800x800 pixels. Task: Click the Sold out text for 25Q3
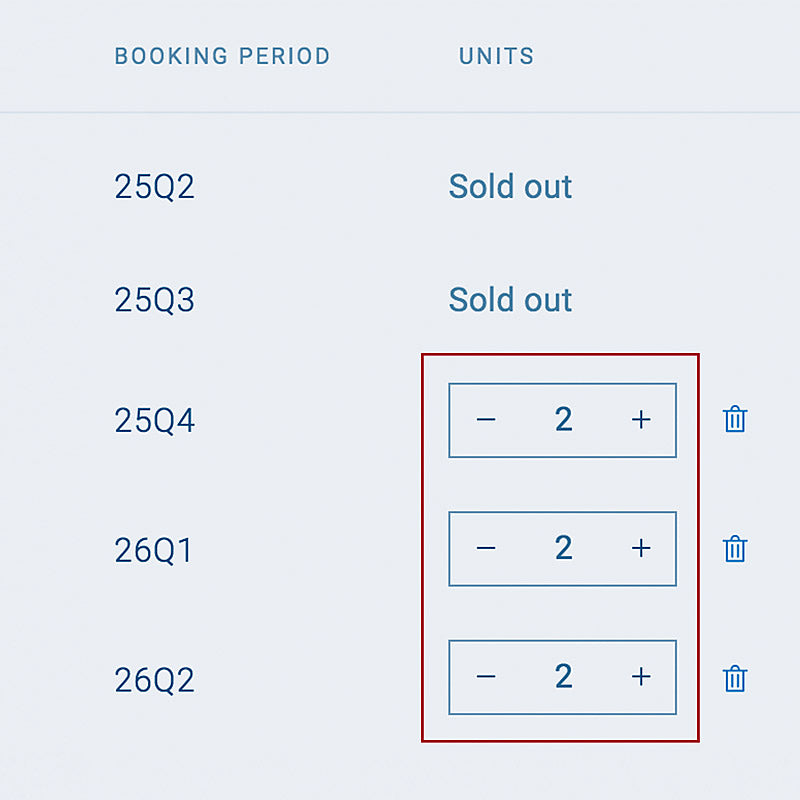[x=510, y=300]
